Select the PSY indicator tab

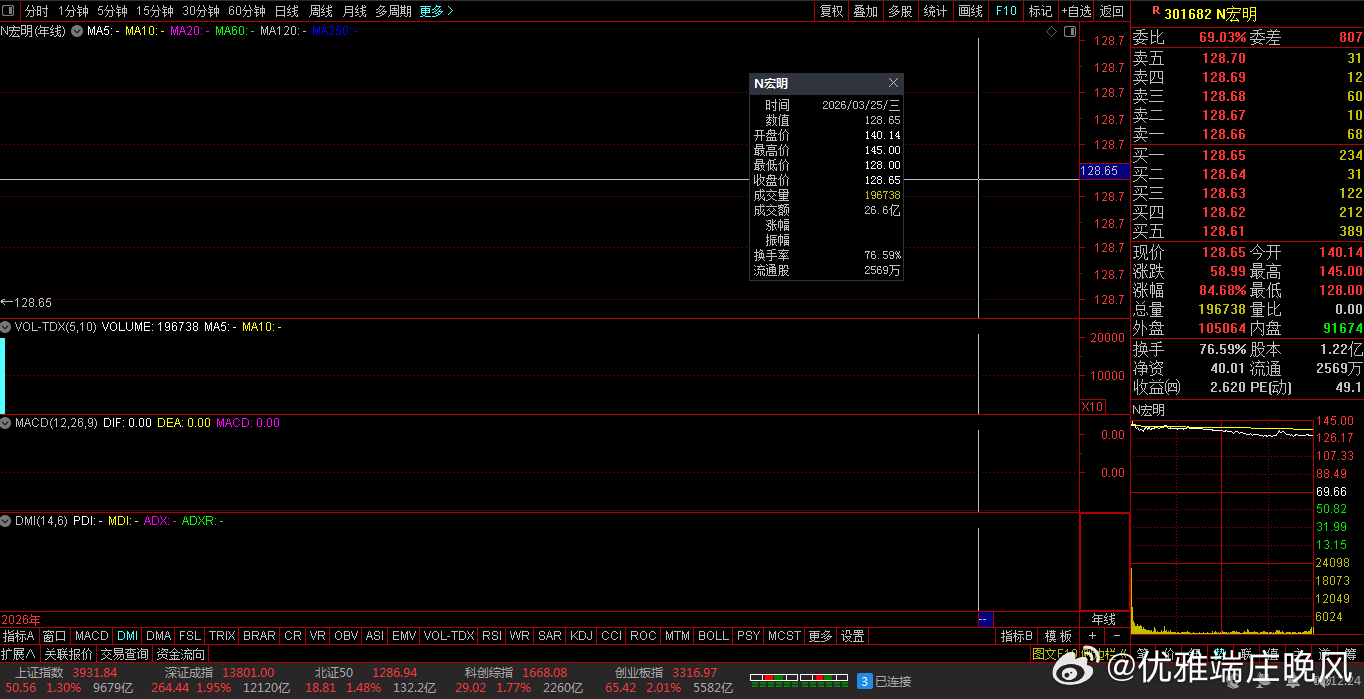coord(748,636)
